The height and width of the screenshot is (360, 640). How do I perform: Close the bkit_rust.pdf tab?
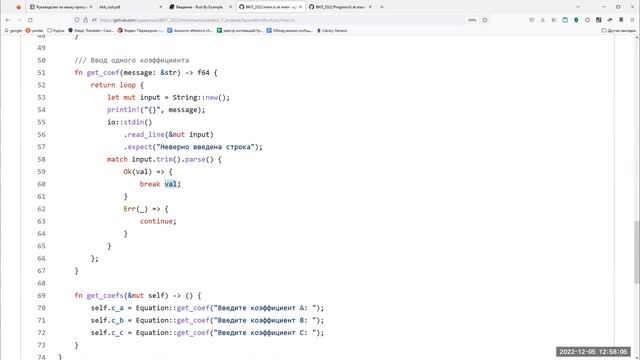tap(160, 7)
